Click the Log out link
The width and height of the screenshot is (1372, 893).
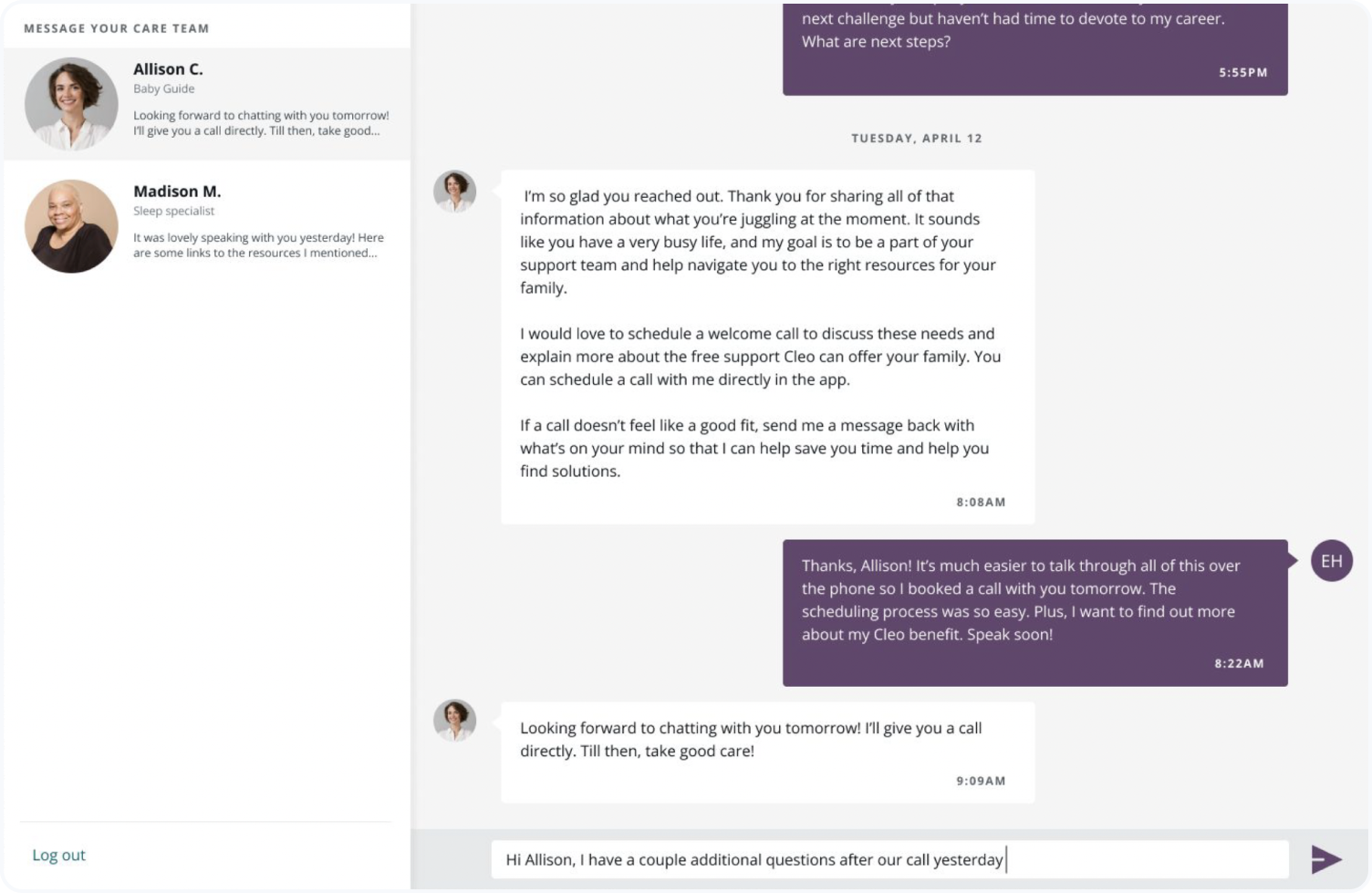[x=58, y=855]
